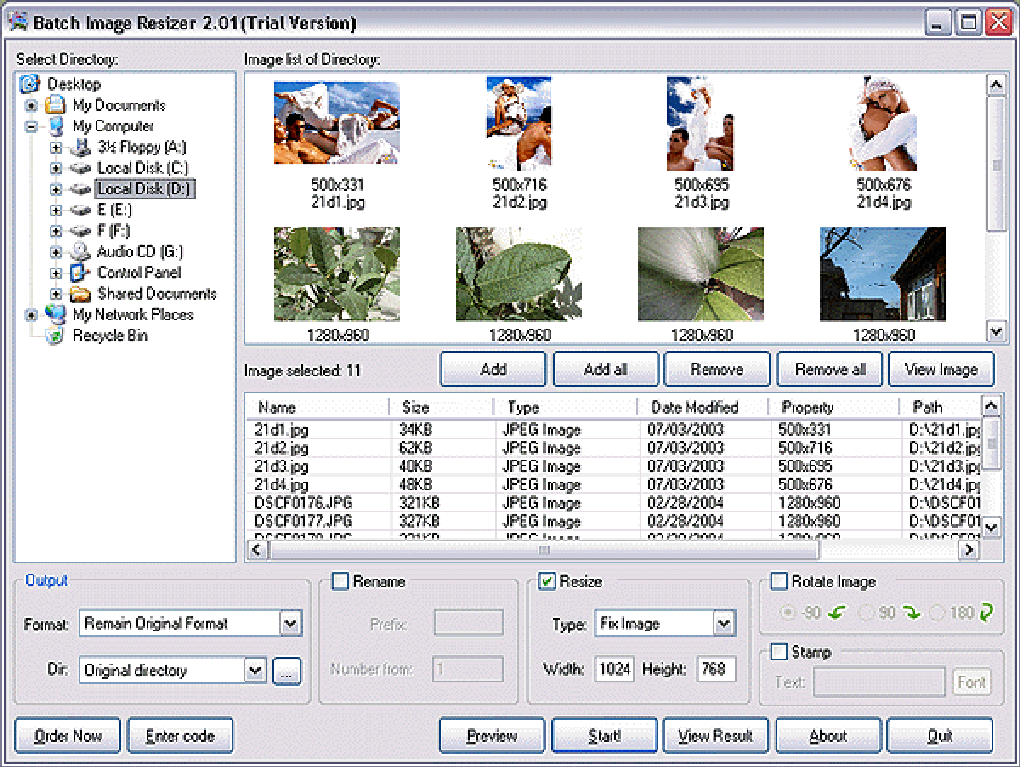Click the Width input field
Viewport: 1020px width, 767px height.
[x=614, y=669]
